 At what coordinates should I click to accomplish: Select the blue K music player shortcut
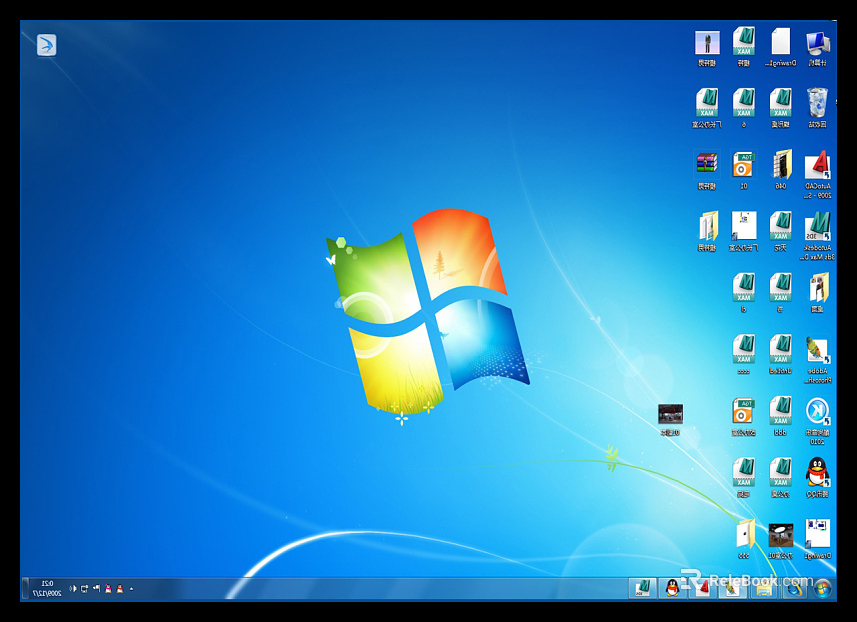pos(818,412)
